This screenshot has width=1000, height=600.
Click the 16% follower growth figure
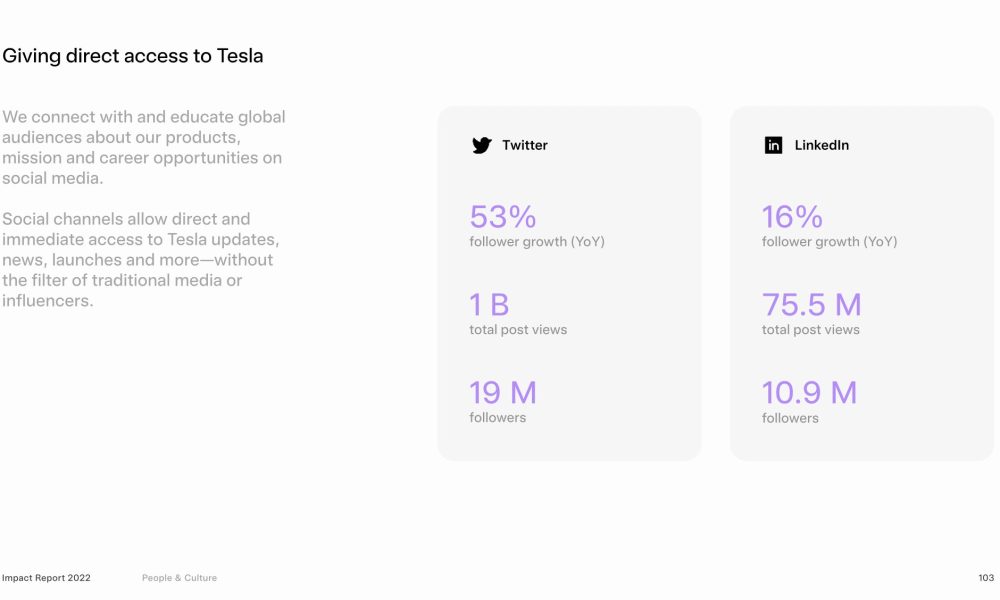pos(792,217)
